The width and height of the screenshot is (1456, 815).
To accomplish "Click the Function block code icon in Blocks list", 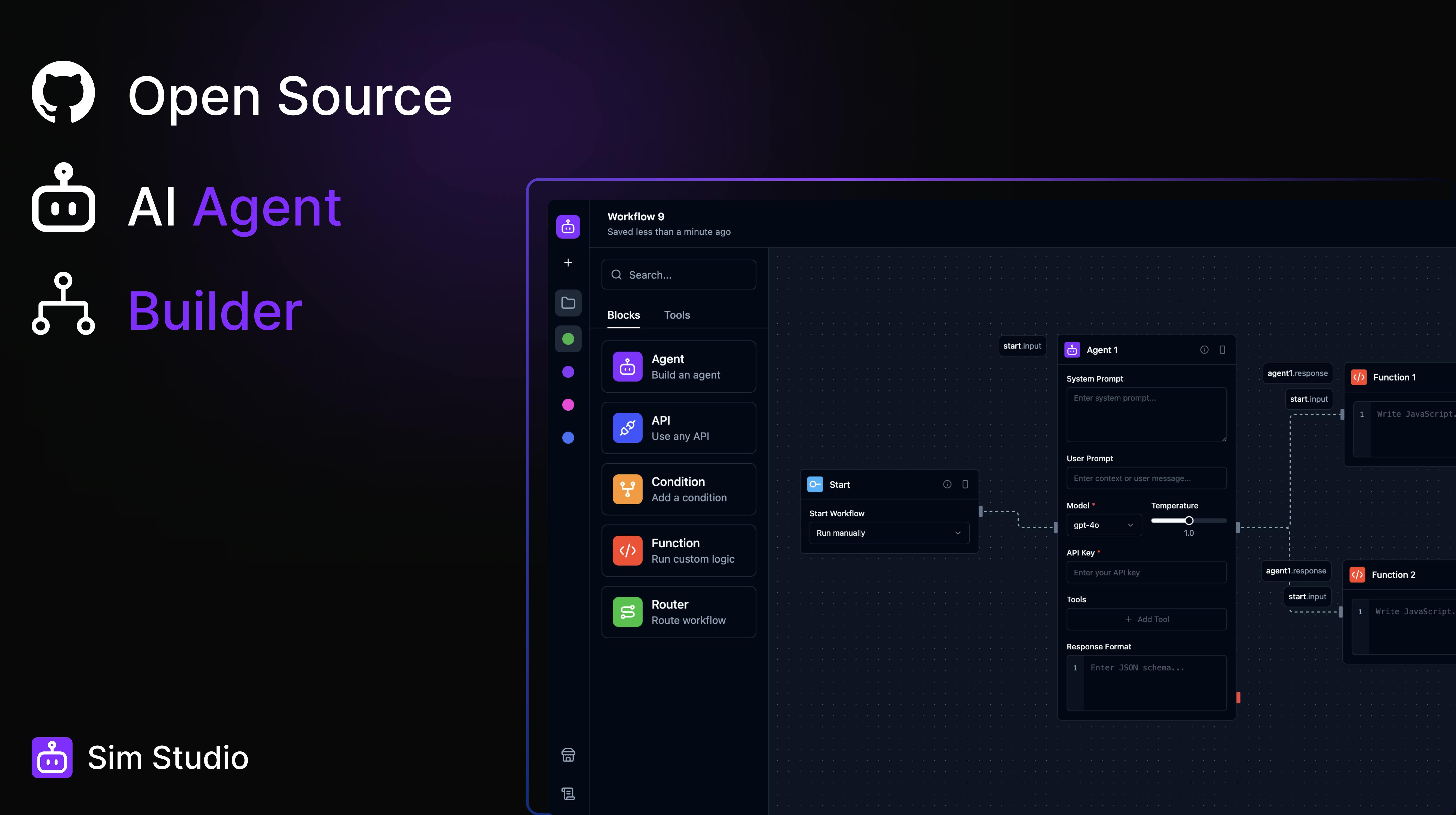I will click(628, 550).
